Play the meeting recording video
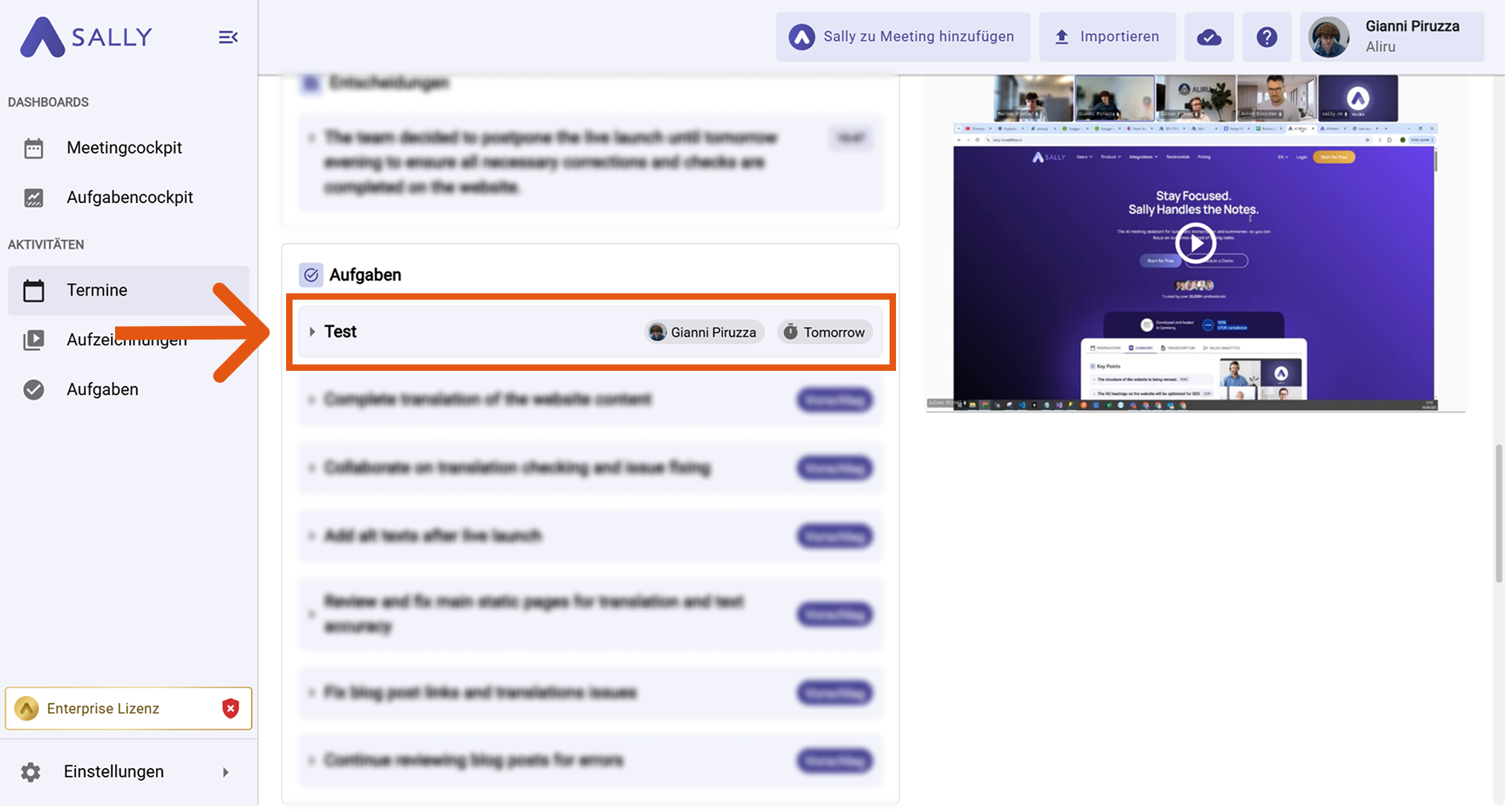The width and height of the screenshot is (1505, 812). coord(1195,243)
